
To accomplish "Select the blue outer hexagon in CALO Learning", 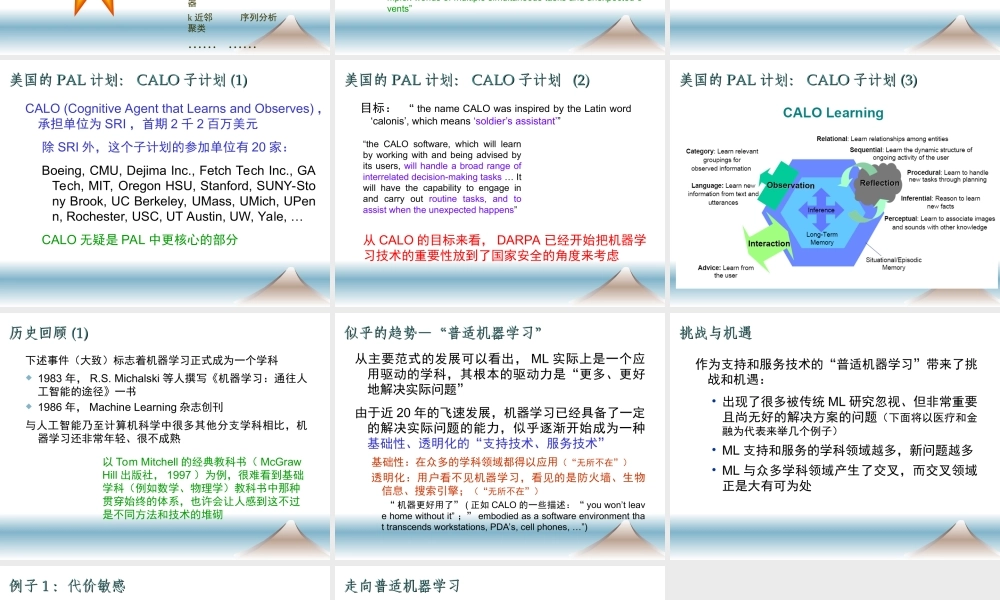I will pos(823,258).
